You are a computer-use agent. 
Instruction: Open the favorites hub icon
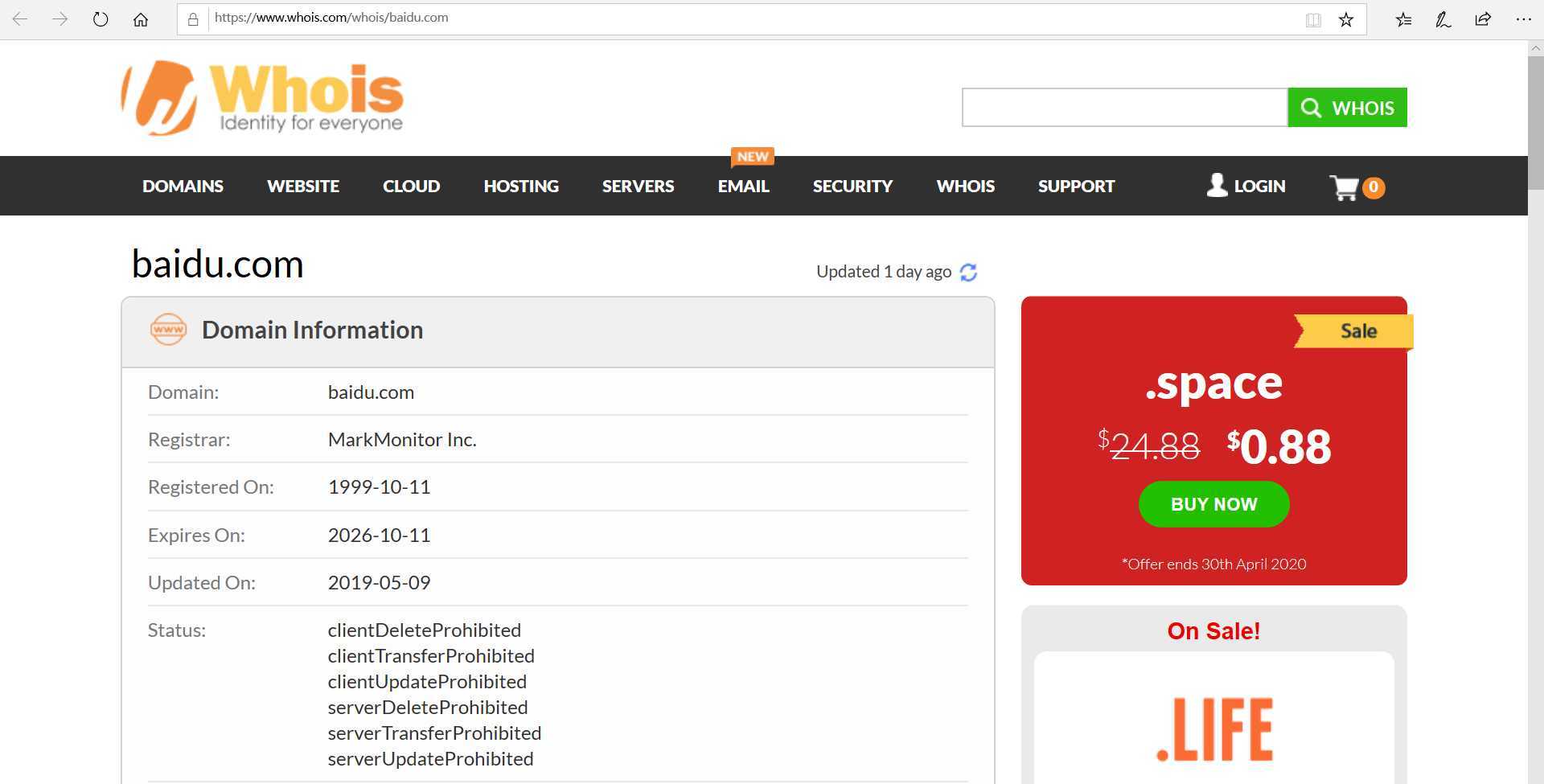pos(1403,19)
